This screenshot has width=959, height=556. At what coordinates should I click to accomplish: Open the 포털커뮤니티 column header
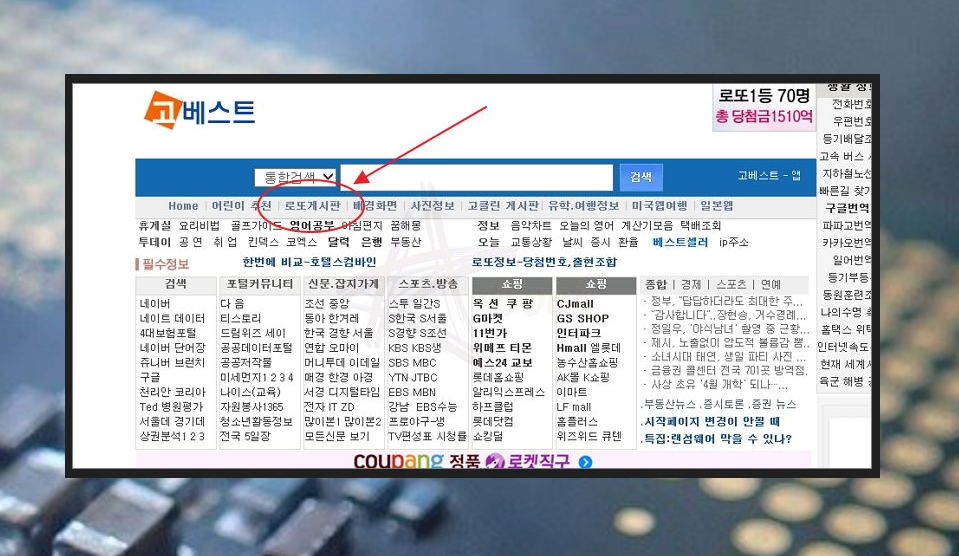pyautogui.click(x=260, y=284)
